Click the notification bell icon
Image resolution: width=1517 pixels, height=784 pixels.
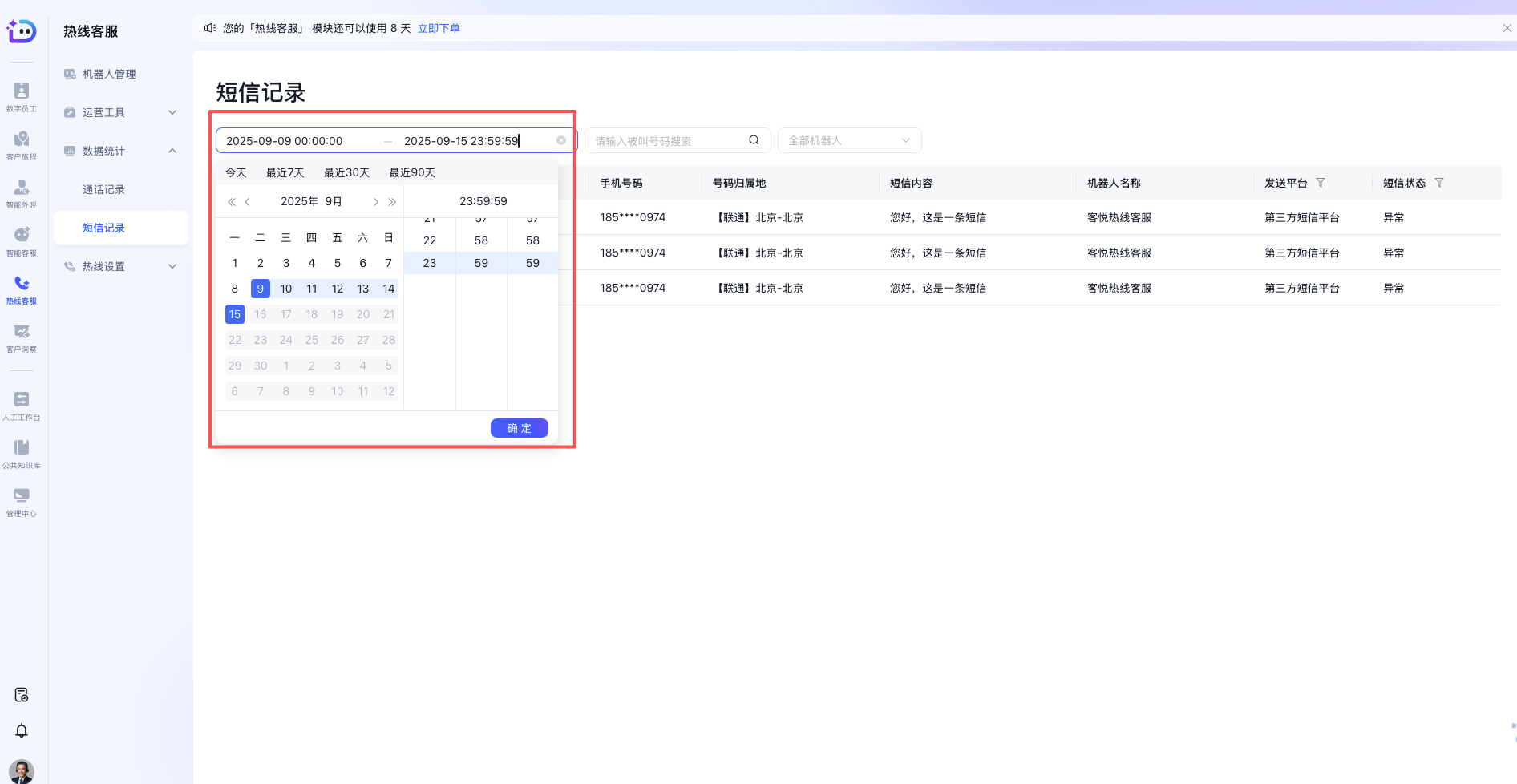pos(22,730)
